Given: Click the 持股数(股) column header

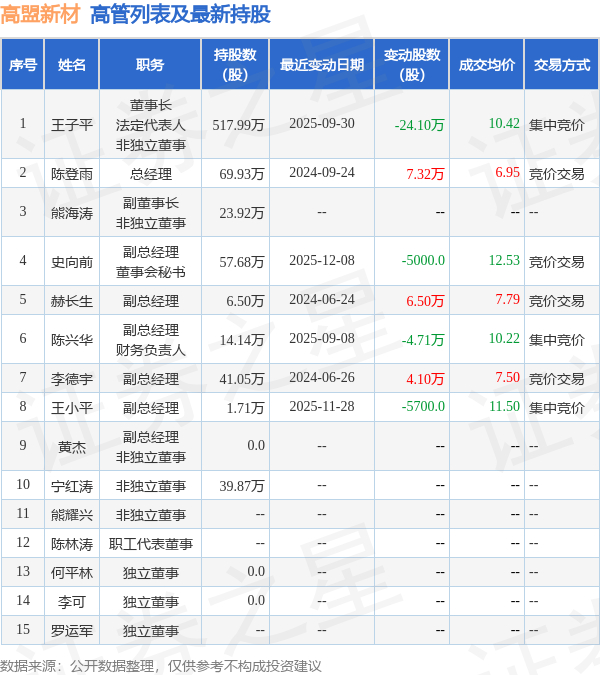Looking at the screenshot, I should coord(235,65).
